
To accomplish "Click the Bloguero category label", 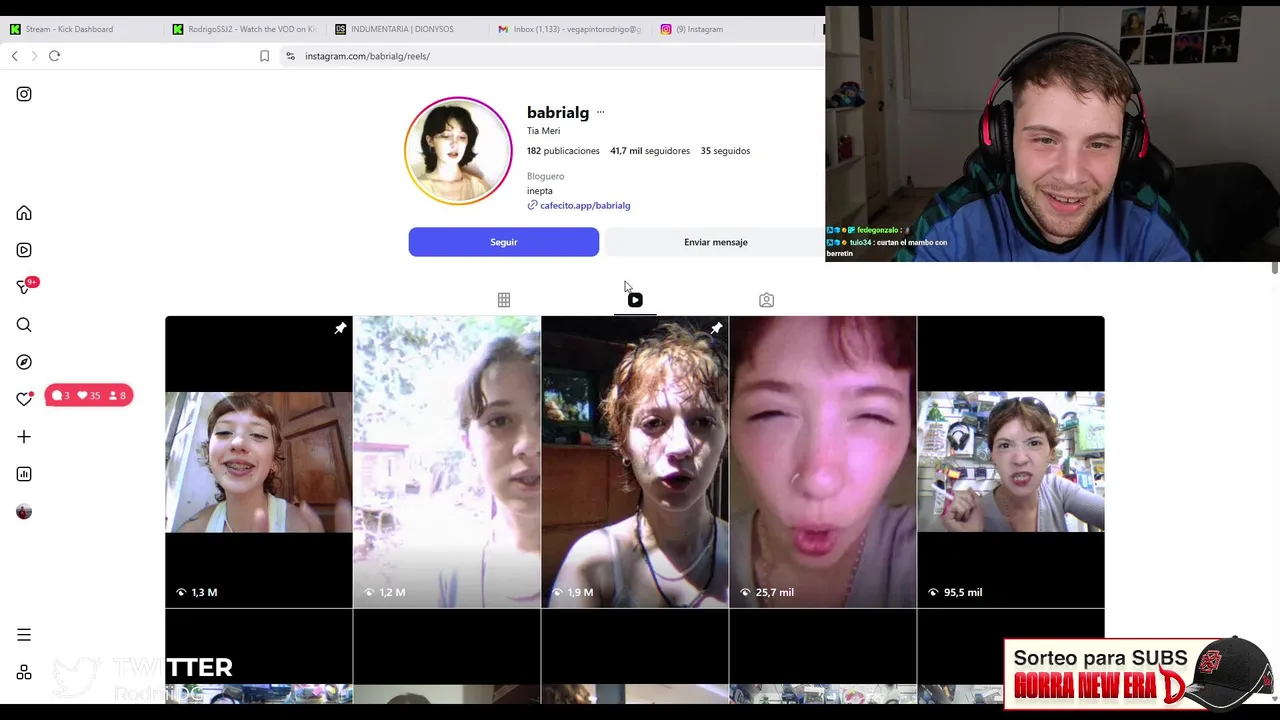I will 545,176.
